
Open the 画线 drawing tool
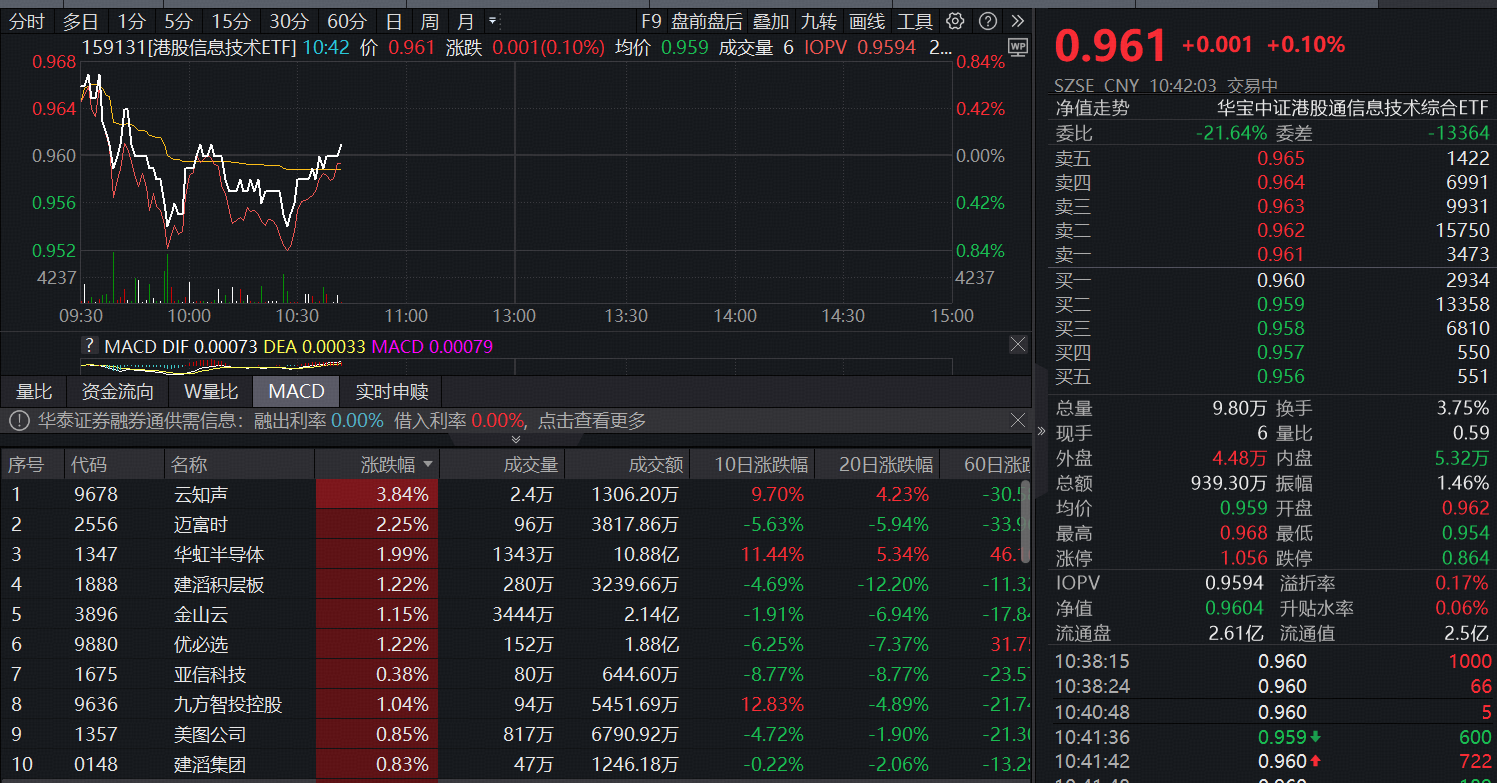click(866, 20)
